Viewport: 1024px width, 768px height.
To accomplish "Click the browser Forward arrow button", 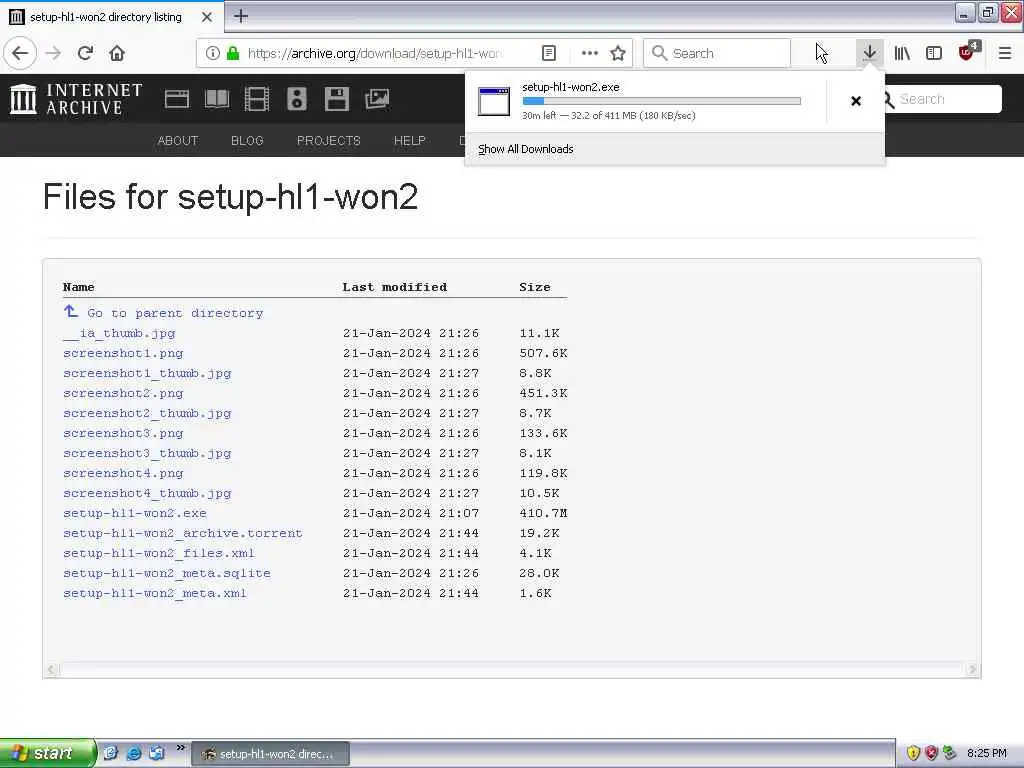I will (54, 53).
